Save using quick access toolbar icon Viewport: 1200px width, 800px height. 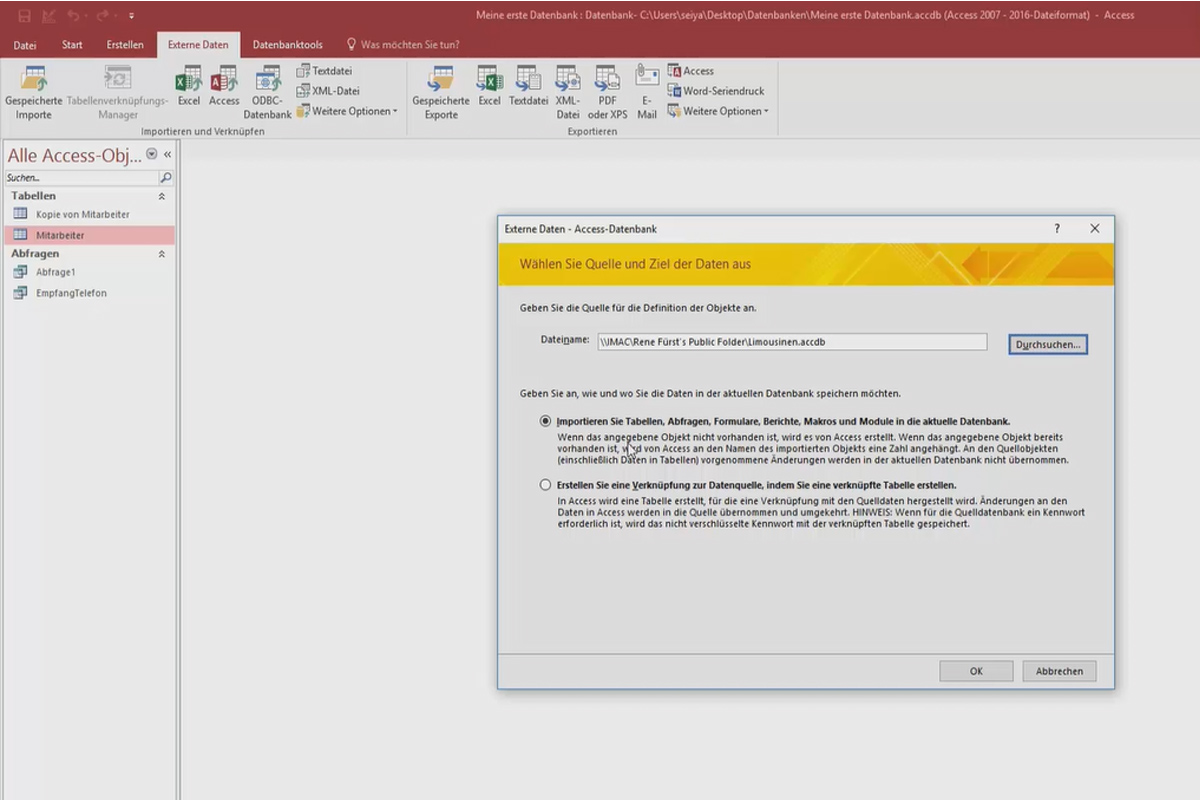coord(24,15)
